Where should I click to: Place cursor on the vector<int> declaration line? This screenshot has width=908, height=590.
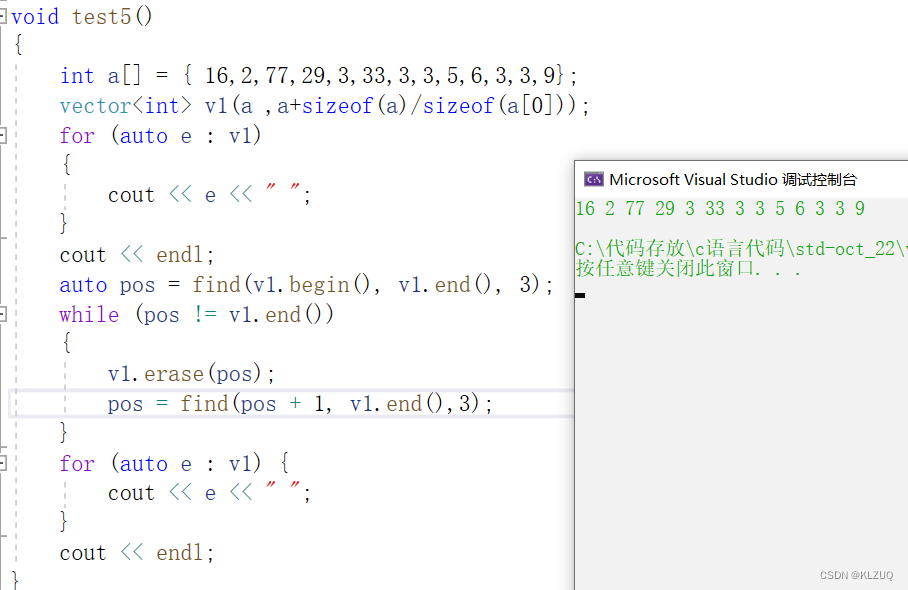pyautogui.click(x=300, y=105)
